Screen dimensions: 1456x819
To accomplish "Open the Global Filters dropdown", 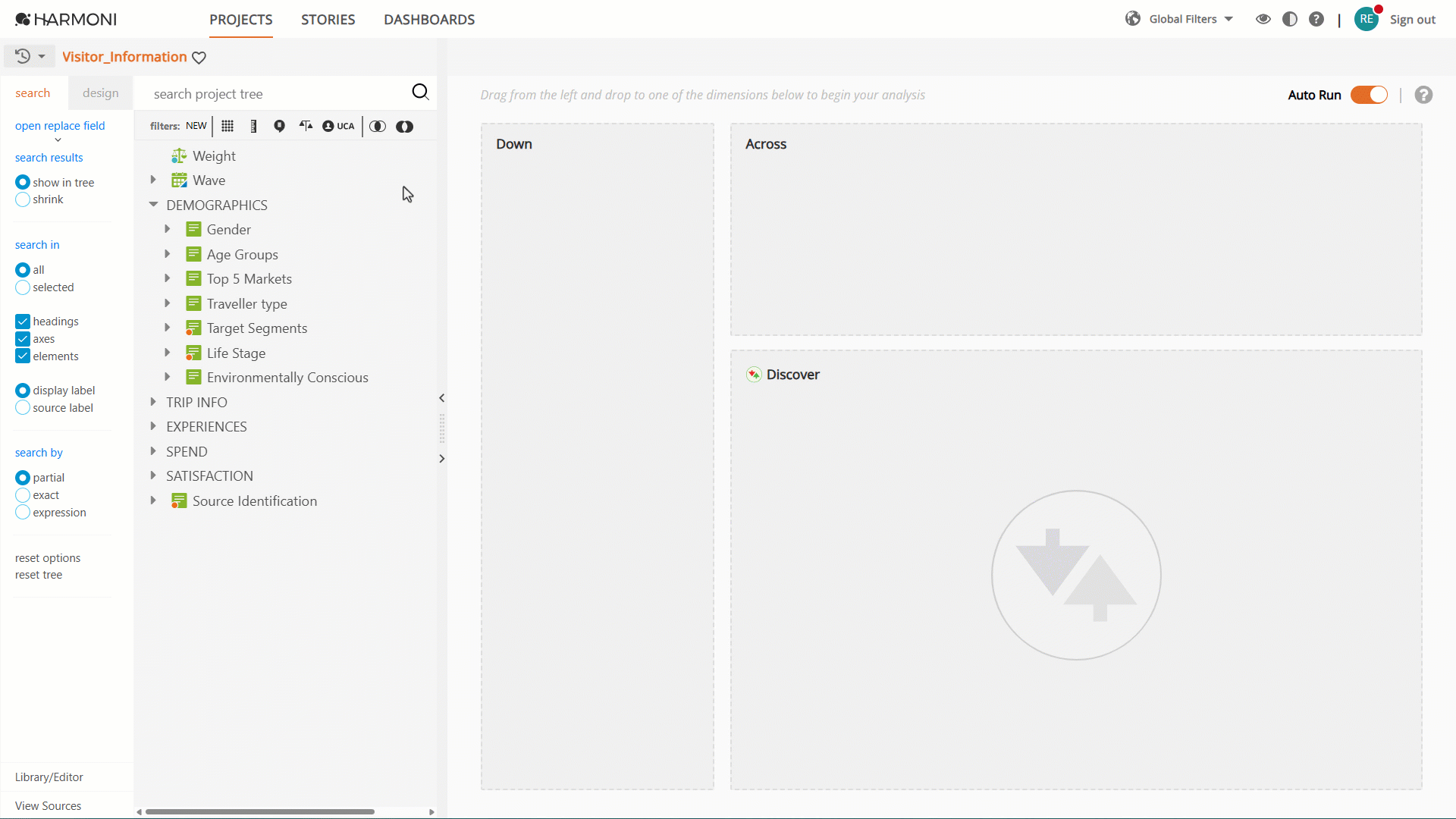I will pyautogui.click(x=1180, y=19).
